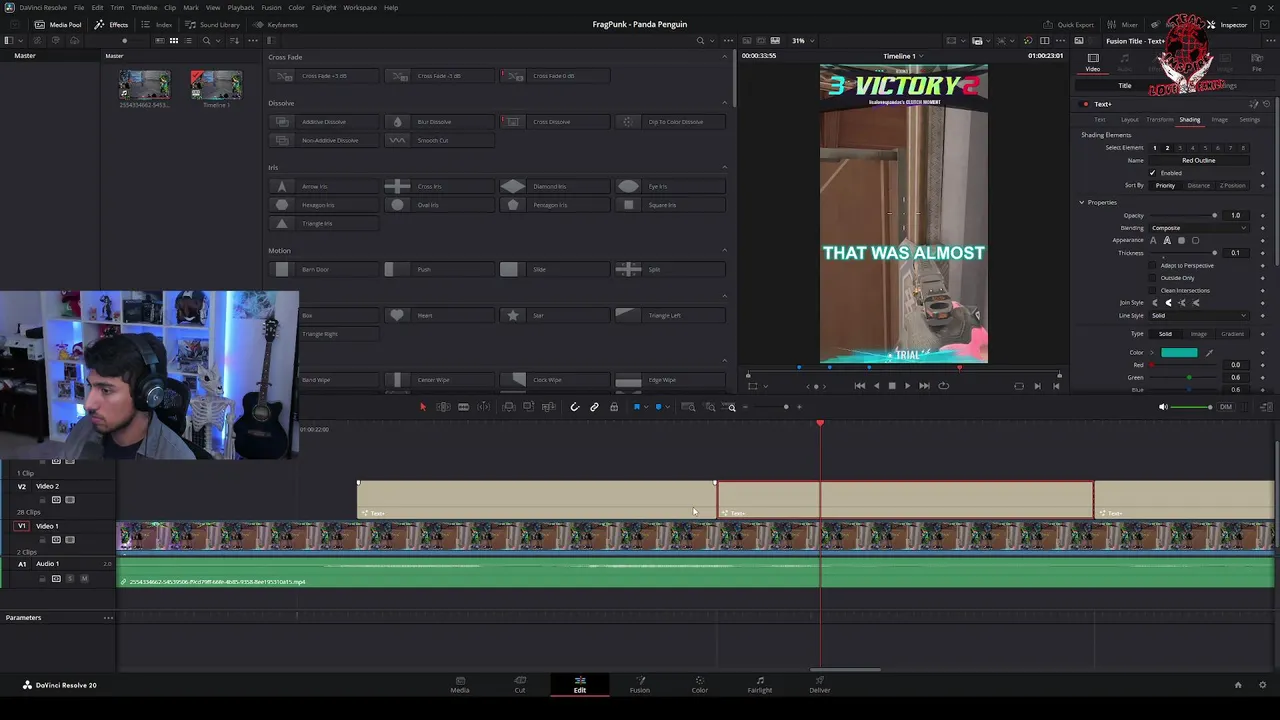Go to the Deliver page
The height and width of the screenshot is (720, 1280).
(x=820, y=684)
